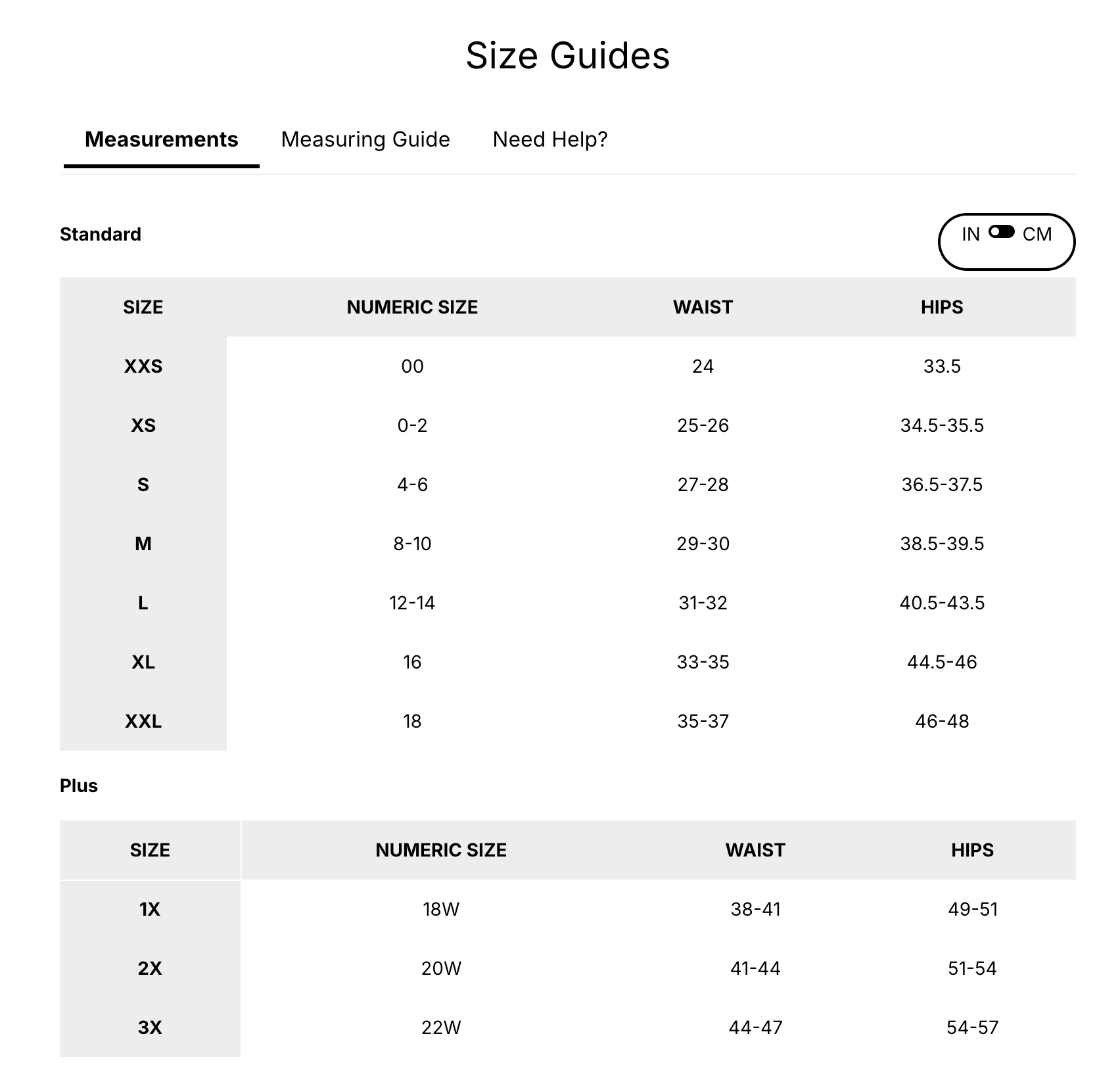Click the Size Guides heading

tap(568, 55)
